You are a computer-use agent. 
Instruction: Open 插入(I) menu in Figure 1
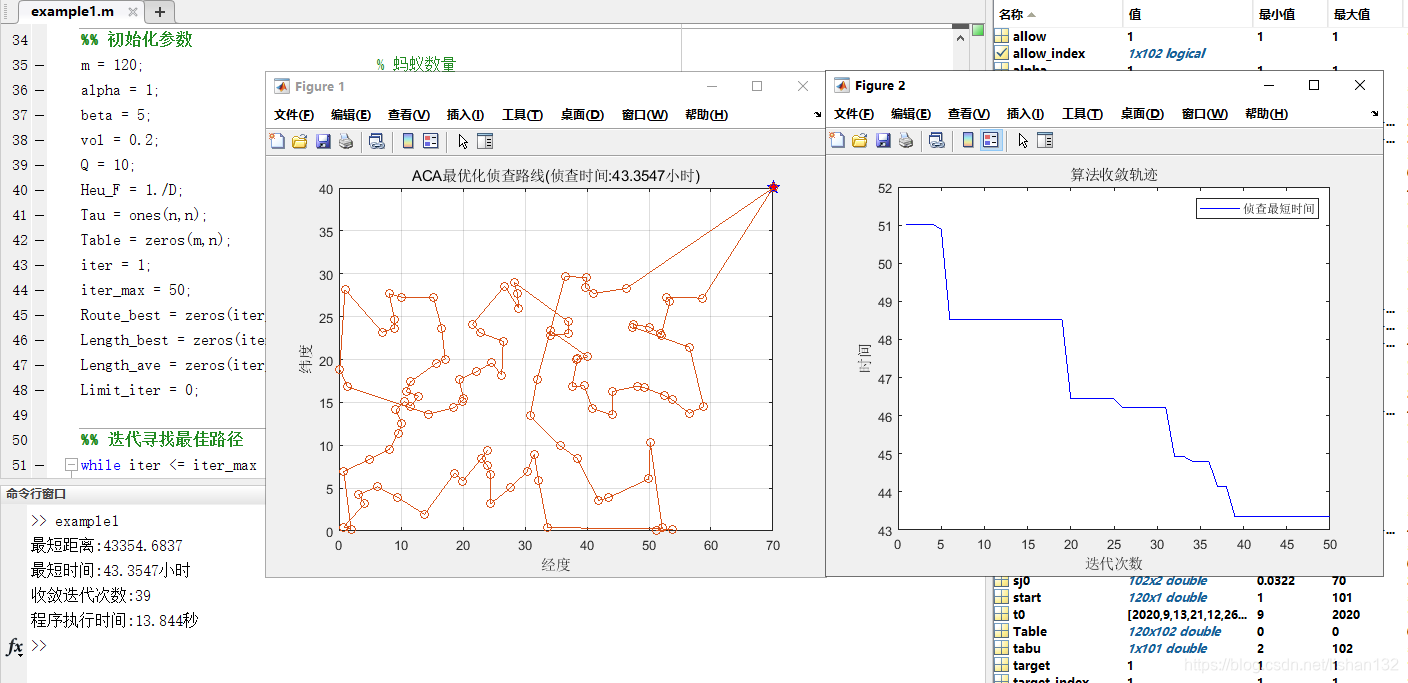(465, 115)
